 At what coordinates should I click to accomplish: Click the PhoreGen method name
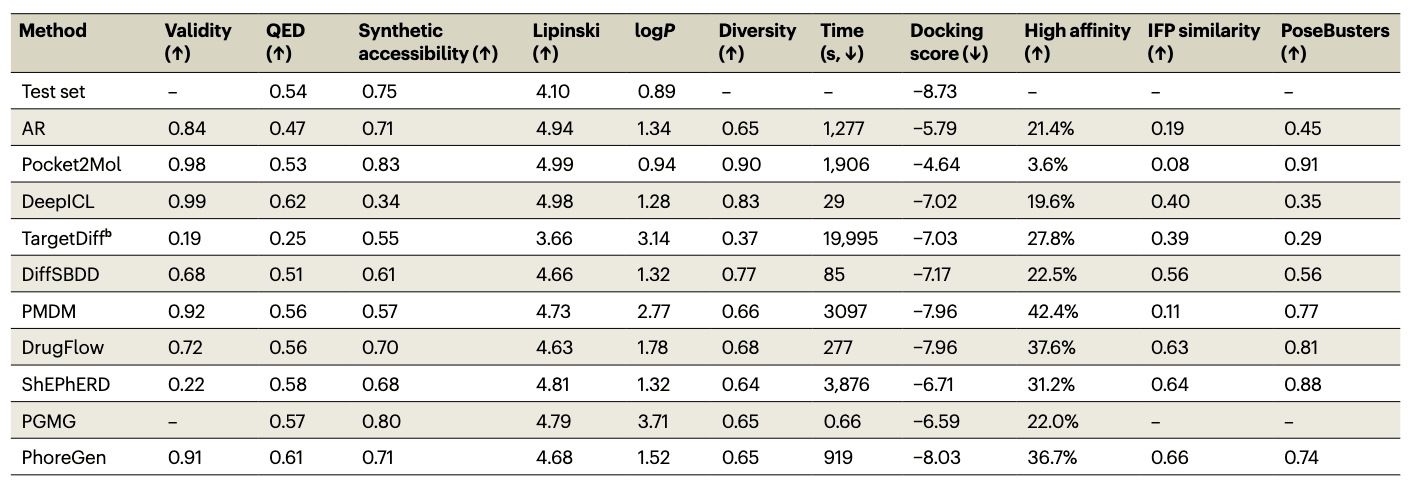(x=62, y=457)
